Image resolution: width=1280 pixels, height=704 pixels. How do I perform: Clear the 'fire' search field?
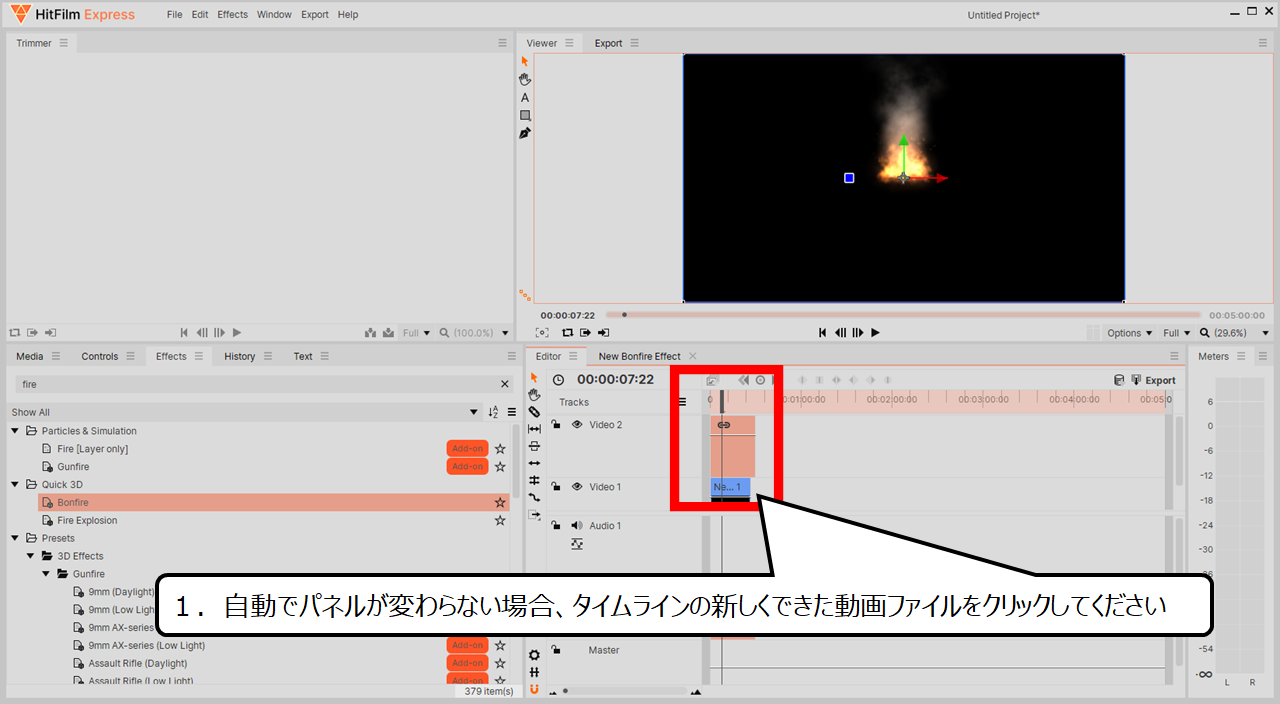coord(504,384)
